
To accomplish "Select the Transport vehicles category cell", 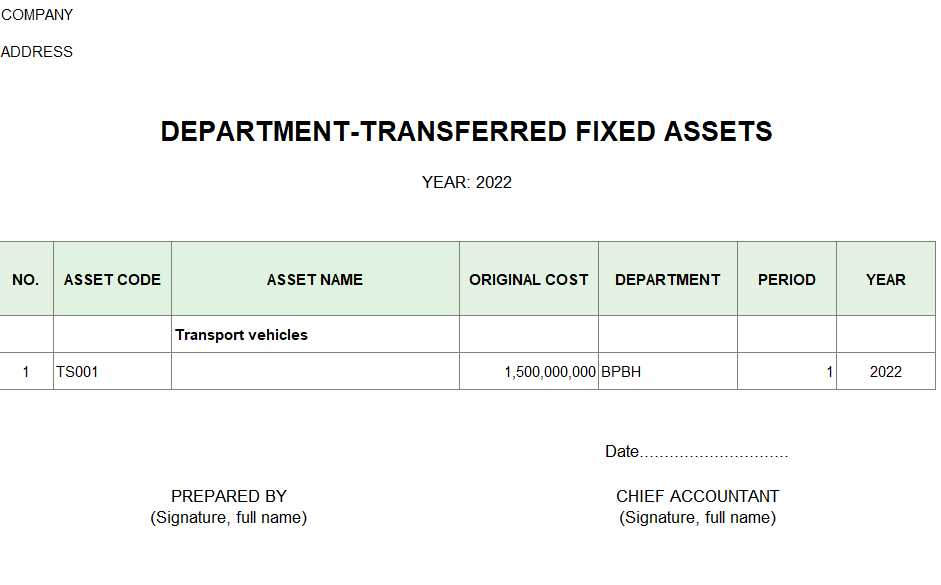I will (x=242, y=335).
